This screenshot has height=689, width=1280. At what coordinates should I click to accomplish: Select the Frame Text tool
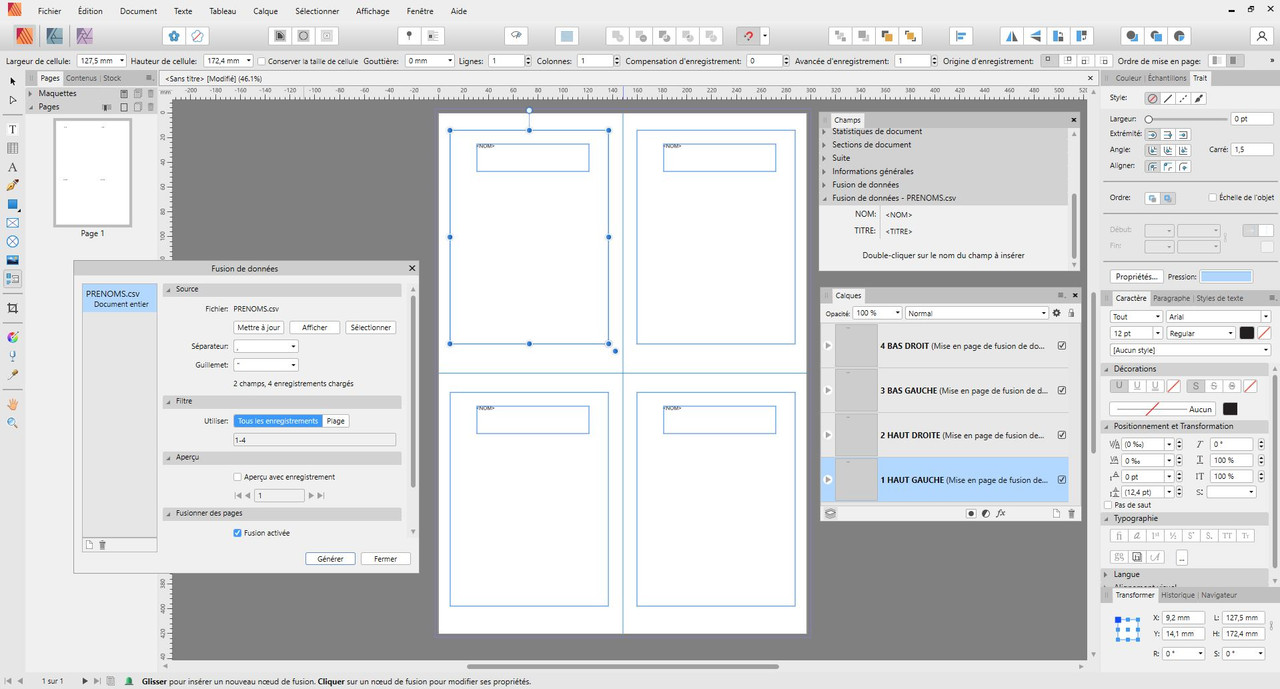click(x=13, y=129)
